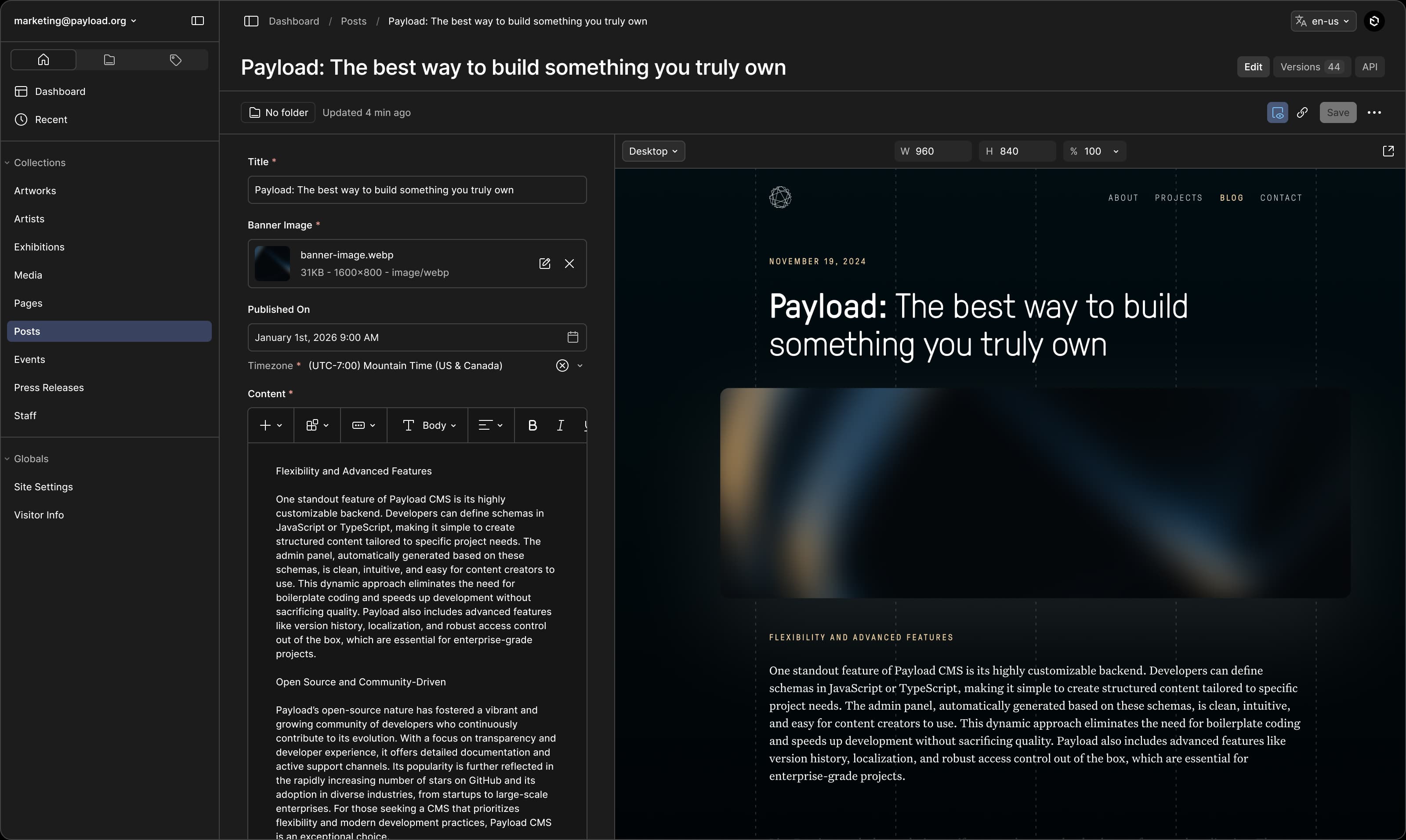Open the Published On calendar picker
This screenshot has height=840, width=1406.
(x=573, y=337)
